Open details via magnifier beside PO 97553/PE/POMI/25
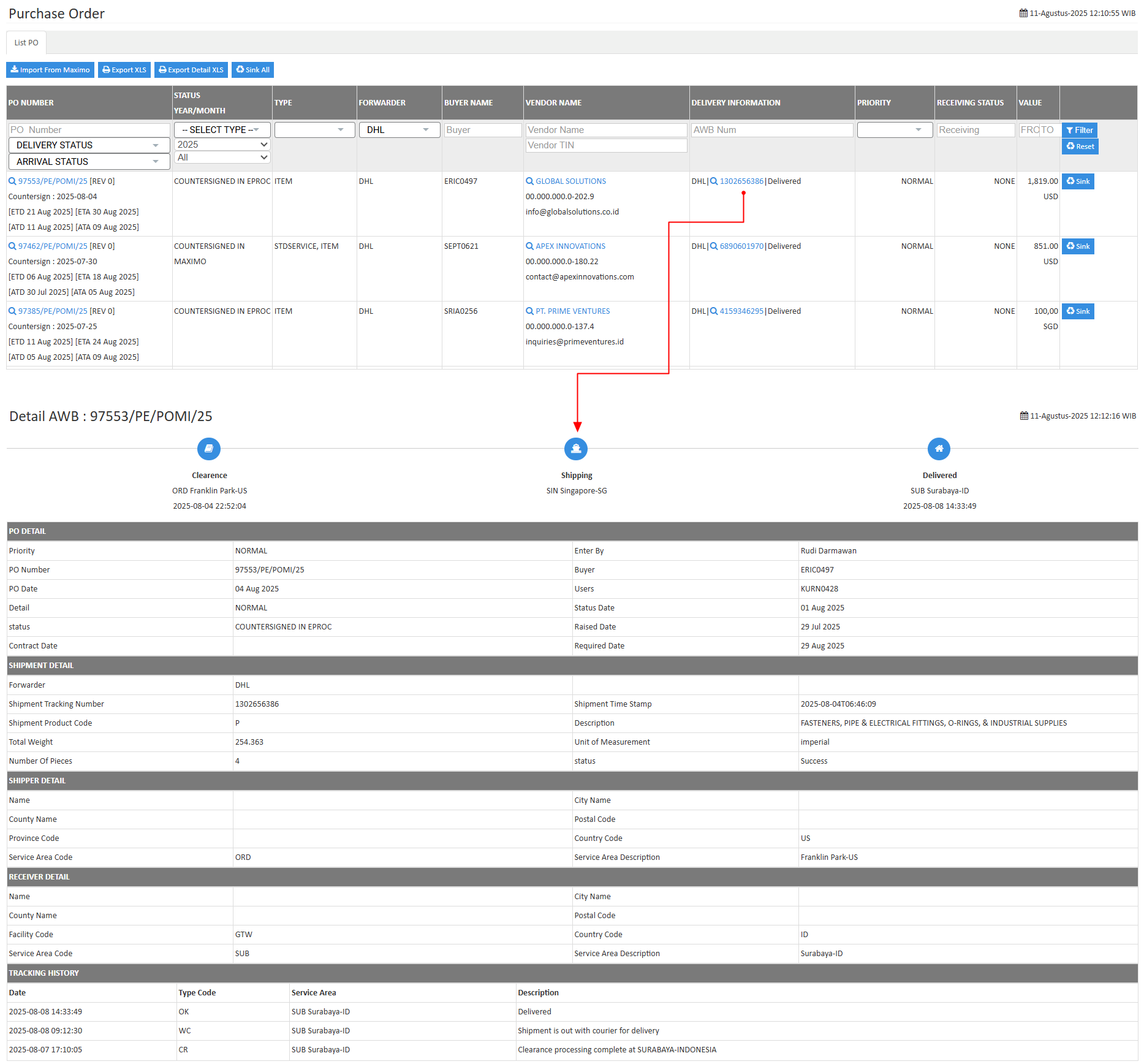 [x=12, y=181]
